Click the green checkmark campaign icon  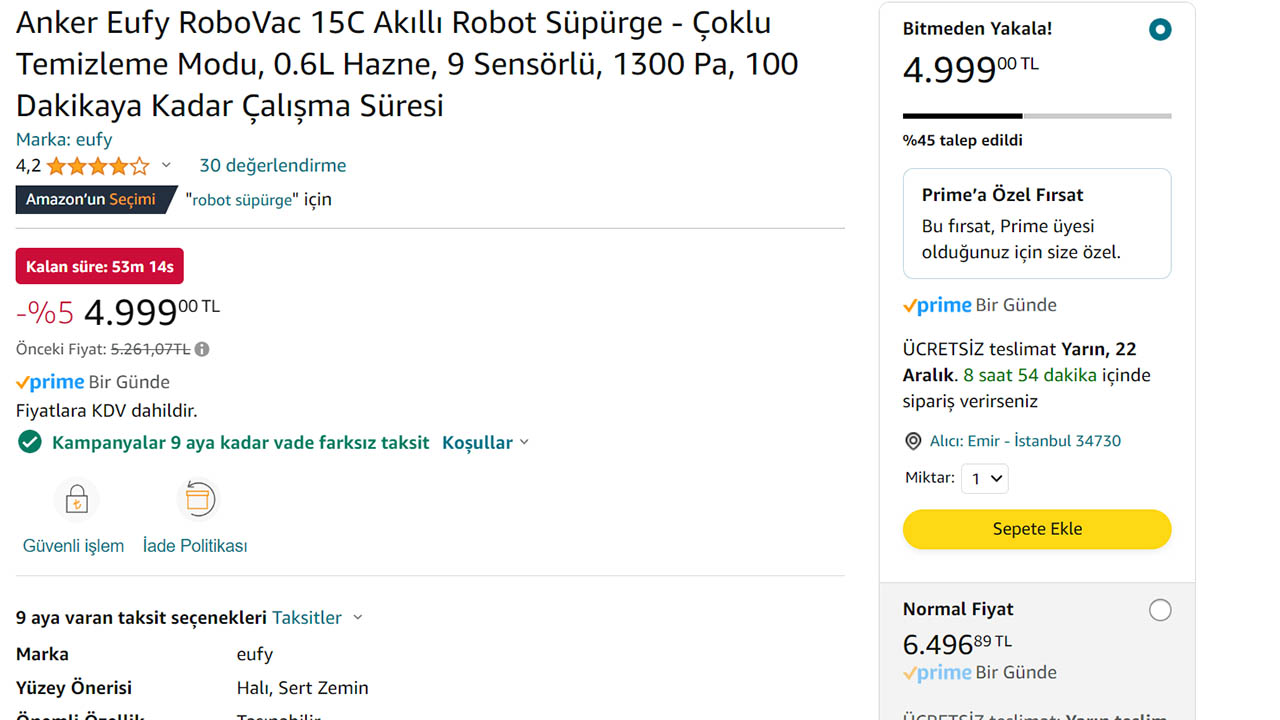pos(30,442)
